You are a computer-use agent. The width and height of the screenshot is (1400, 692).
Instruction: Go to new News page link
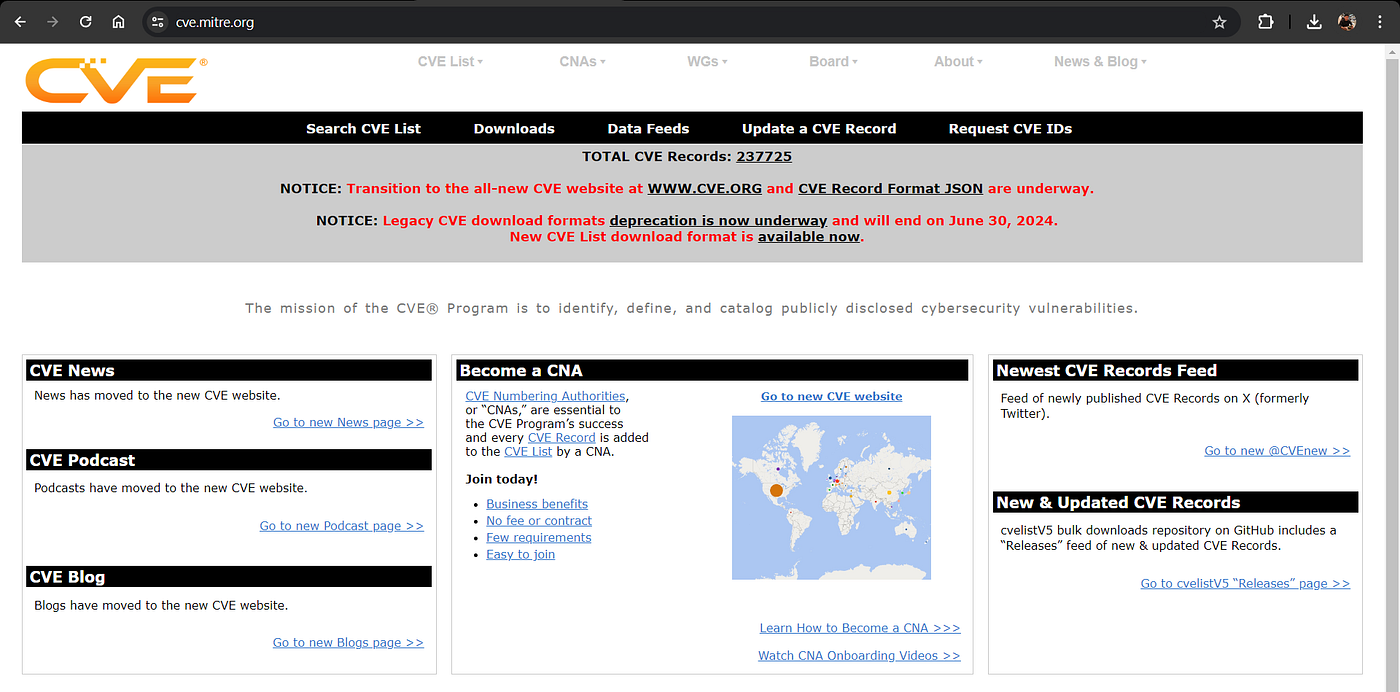coord(348,422)
